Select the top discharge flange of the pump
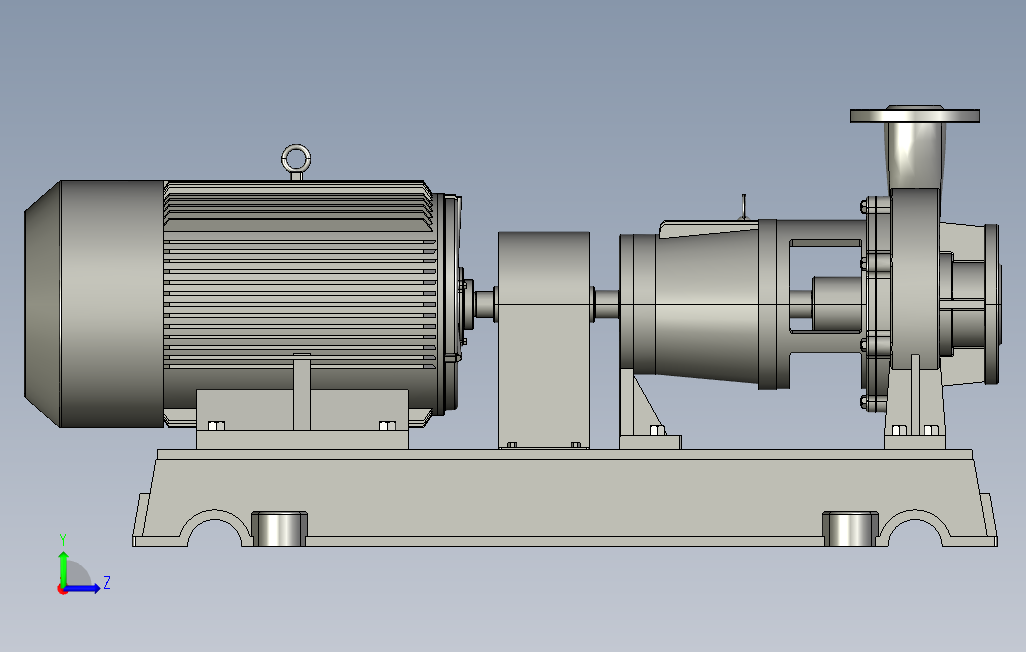The image size is (1026, 652). coord(915,115)
